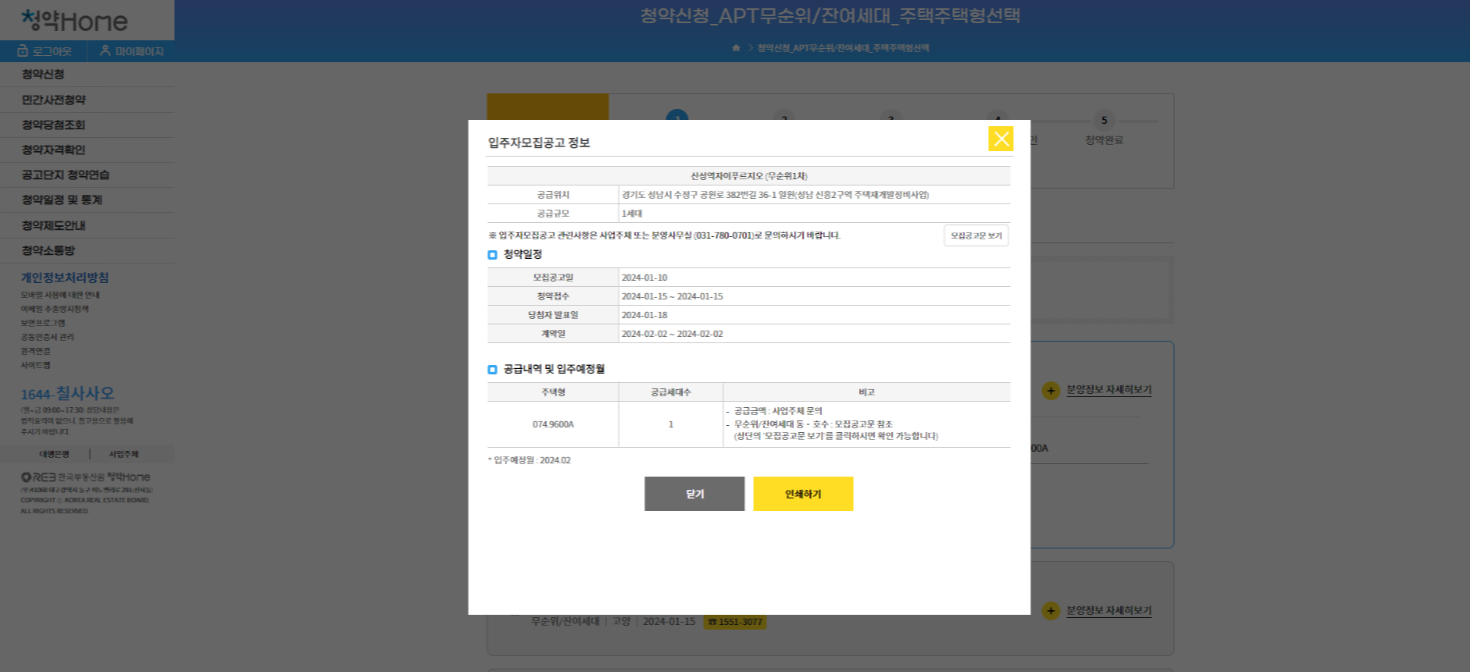This screenshot has width=1470, height=672.
Task: Open 분양정보 자세히보기 in the 1551-3077 card
Action: tap(1109, 610)
